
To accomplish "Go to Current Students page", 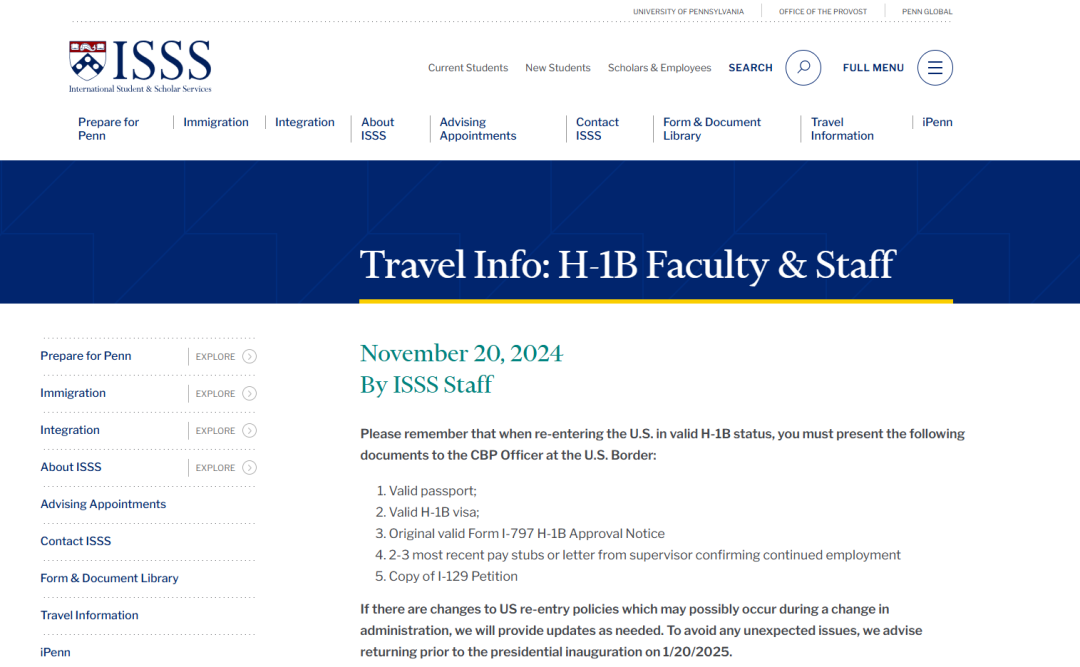I will click(468, 68).
